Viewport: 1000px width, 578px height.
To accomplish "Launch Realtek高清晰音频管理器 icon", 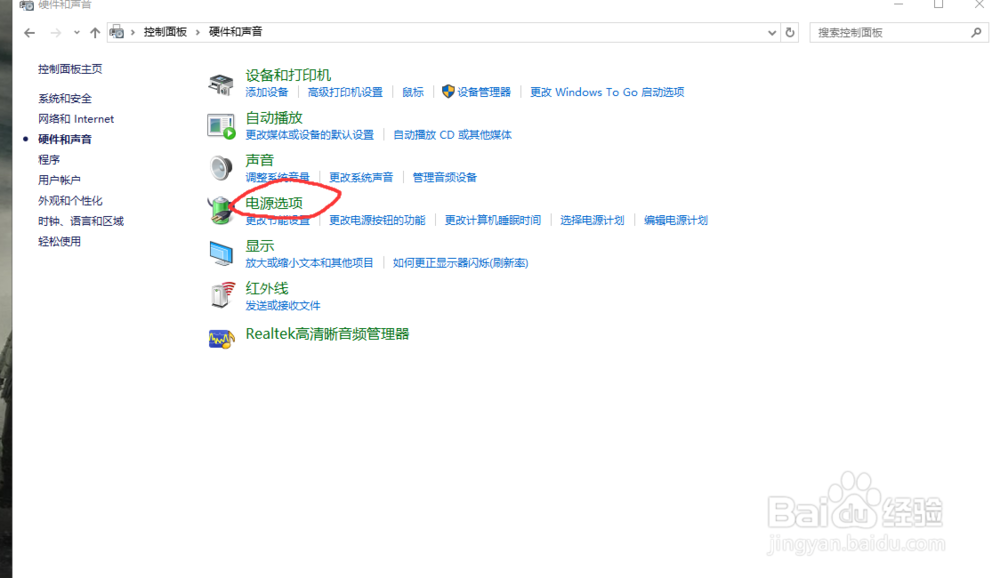I will pyautogui.click(x=222, y=338).
